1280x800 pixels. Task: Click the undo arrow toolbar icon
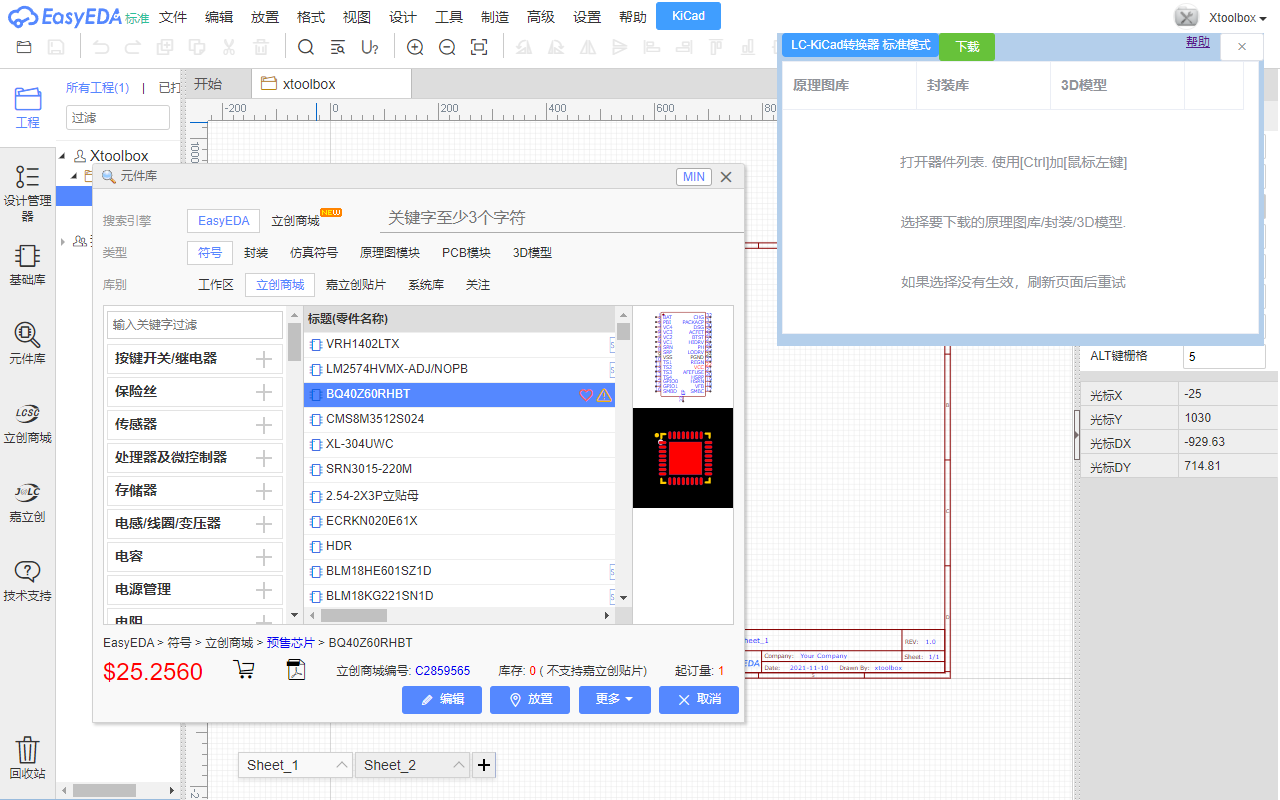pos(101,47)
